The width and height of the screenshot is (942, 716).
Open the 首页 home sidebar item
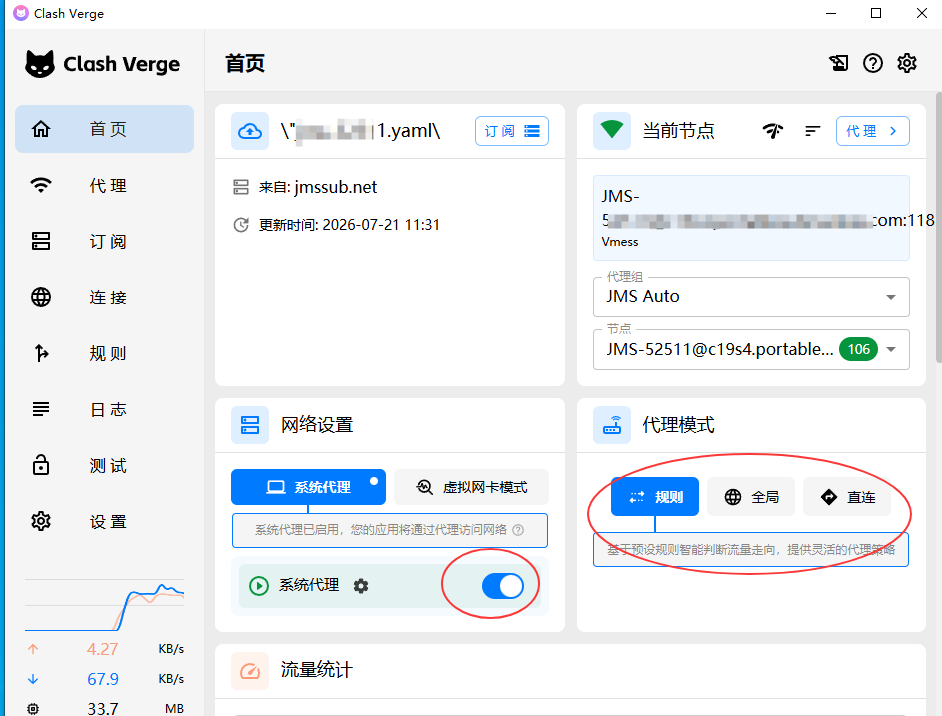tap(105, 129)
